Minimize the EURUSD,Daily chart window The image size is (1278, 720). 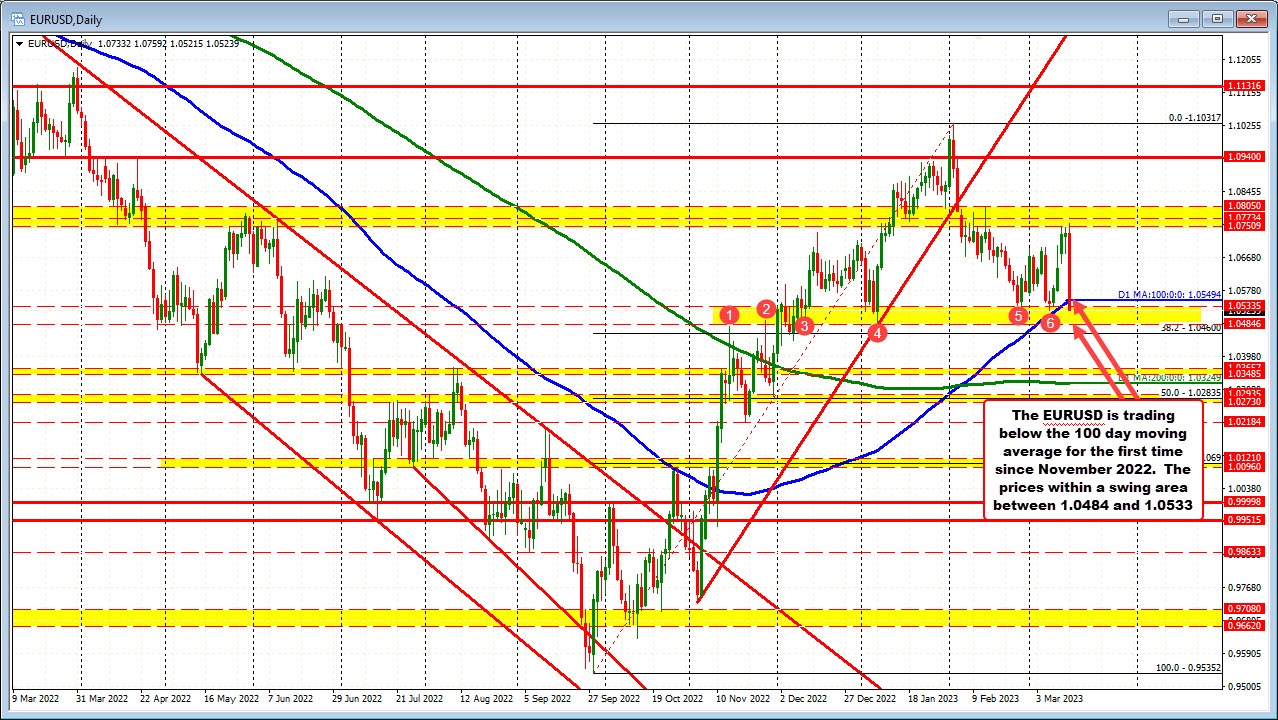(x=1182, y=18)
